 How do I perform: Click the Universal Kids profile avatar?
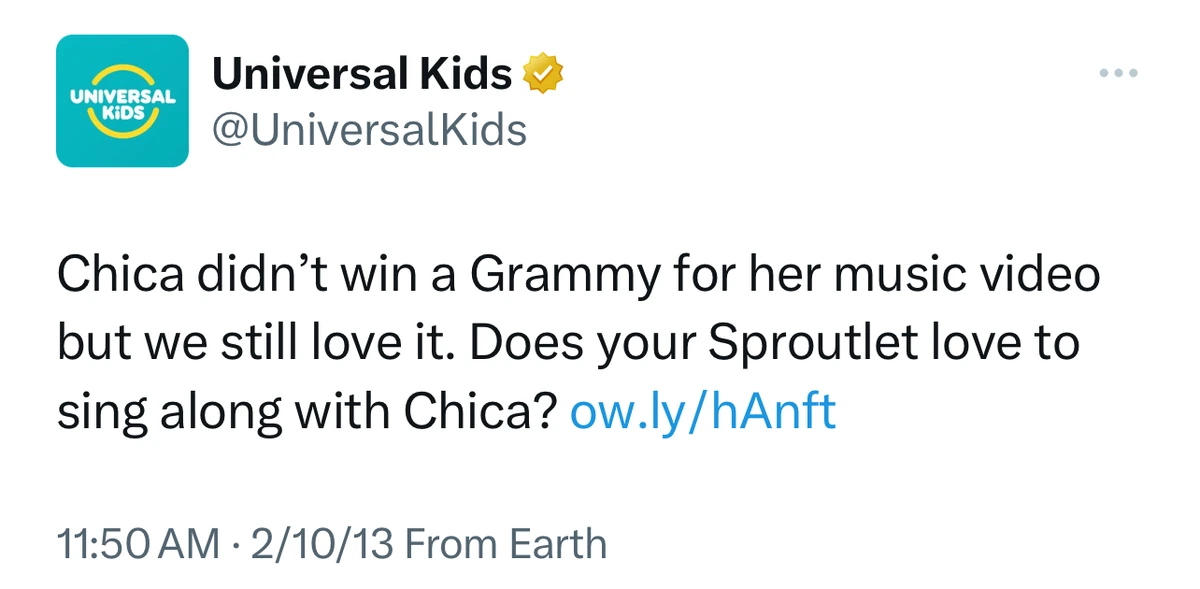tap(122, 99)
